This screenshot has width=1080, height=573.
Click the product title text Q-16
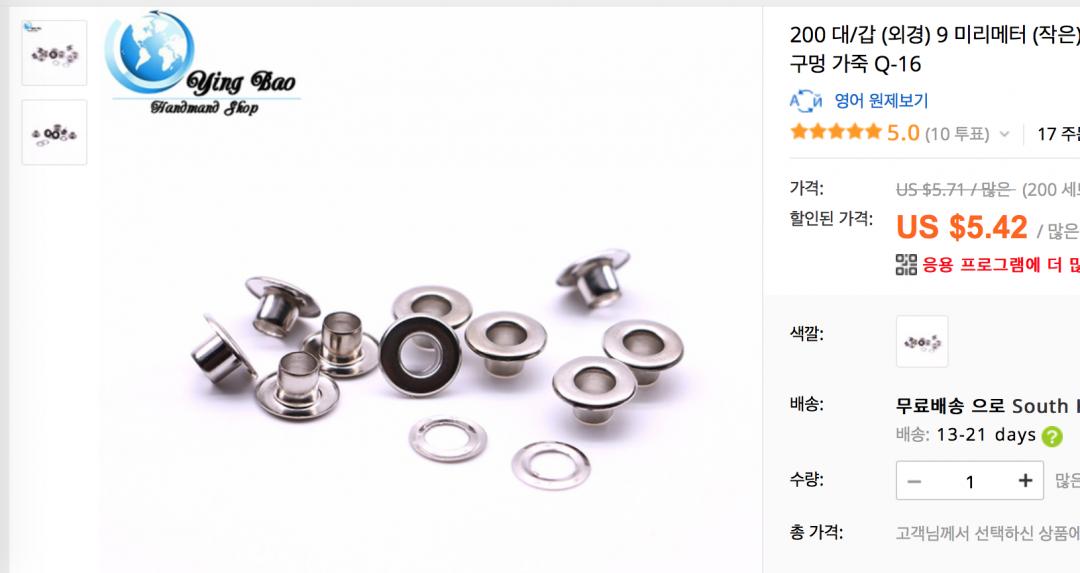click(897, 64)
